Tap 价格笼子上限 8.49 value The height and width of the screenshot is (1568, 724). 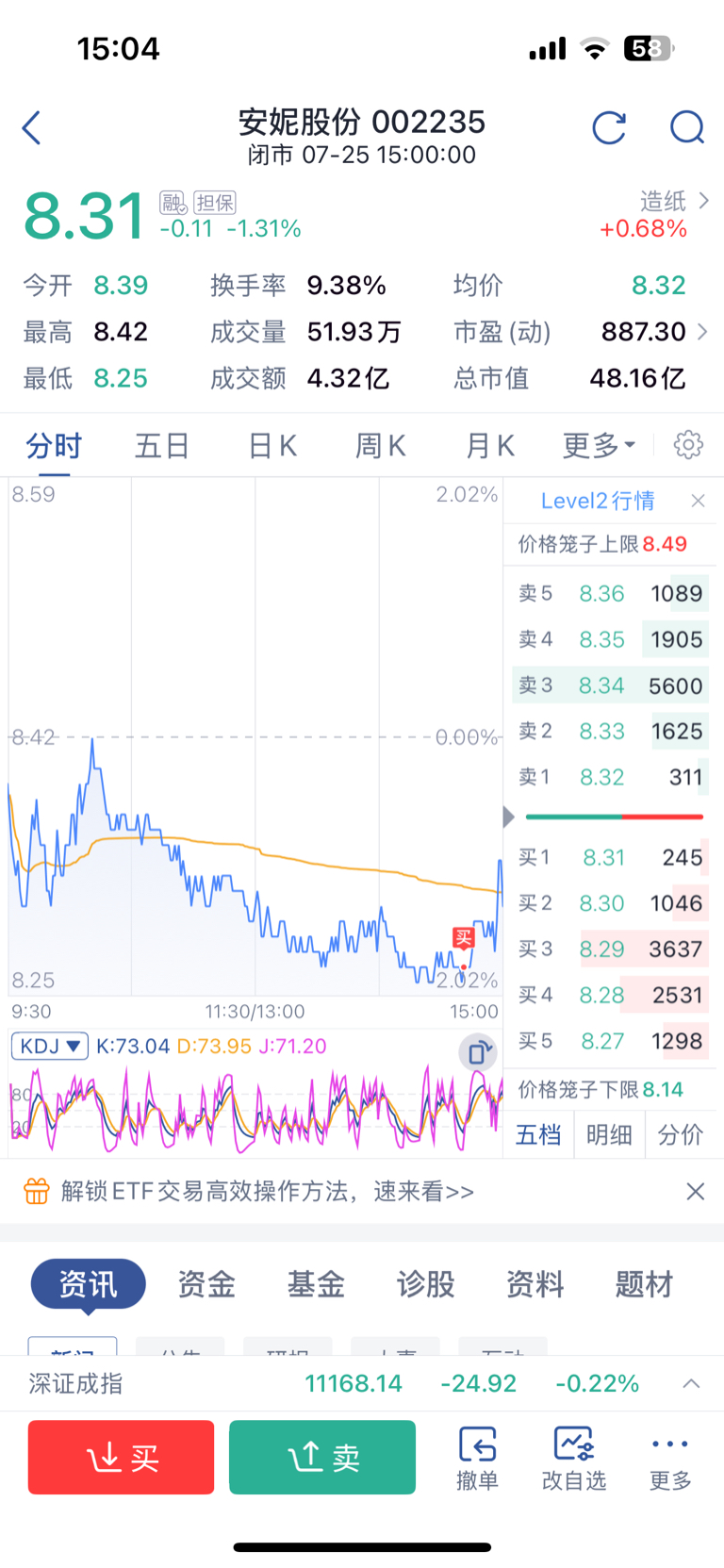(665, 544)
